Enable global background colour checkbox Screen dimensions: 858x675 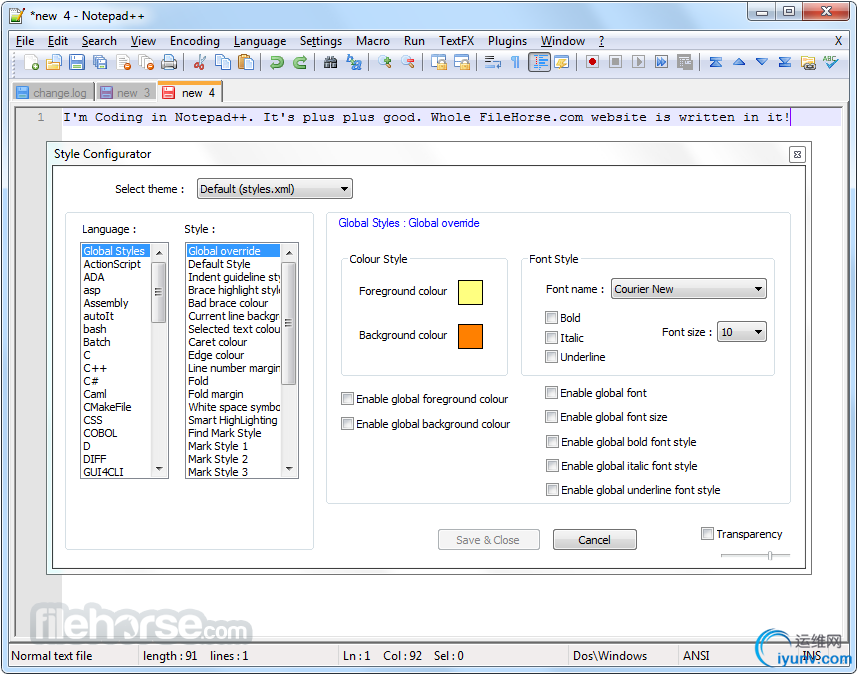347,423
